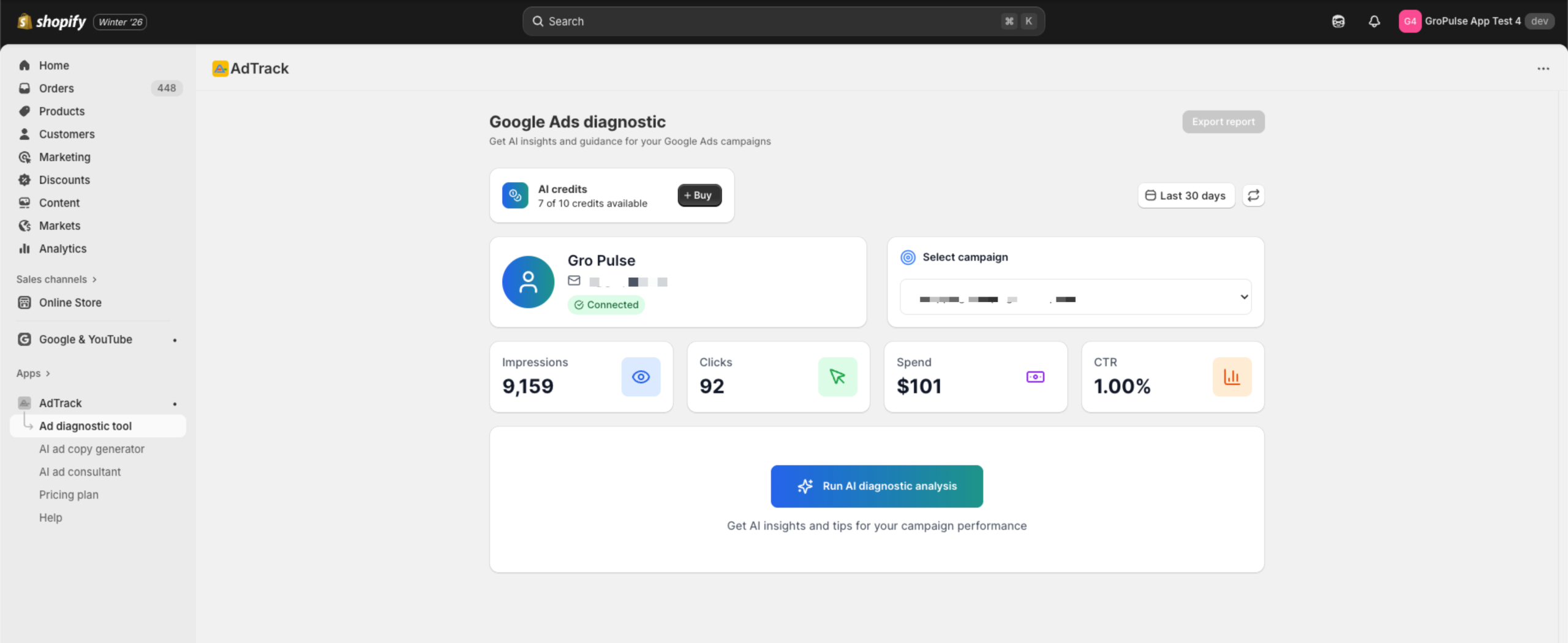Expand the Sales channels section

click(56, 280)
